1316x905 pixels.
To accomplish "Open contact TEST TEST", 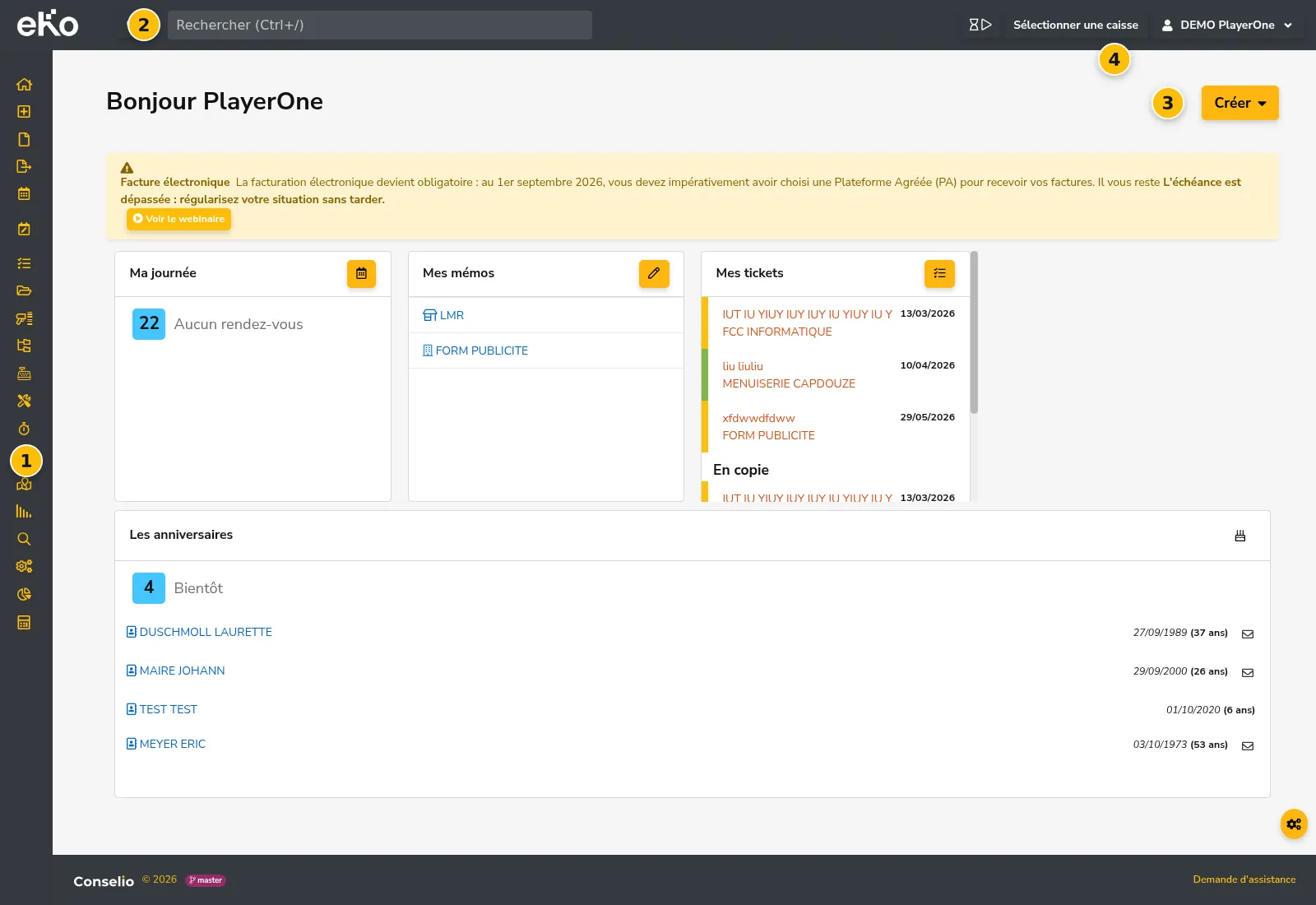I will tap(161, 709).
